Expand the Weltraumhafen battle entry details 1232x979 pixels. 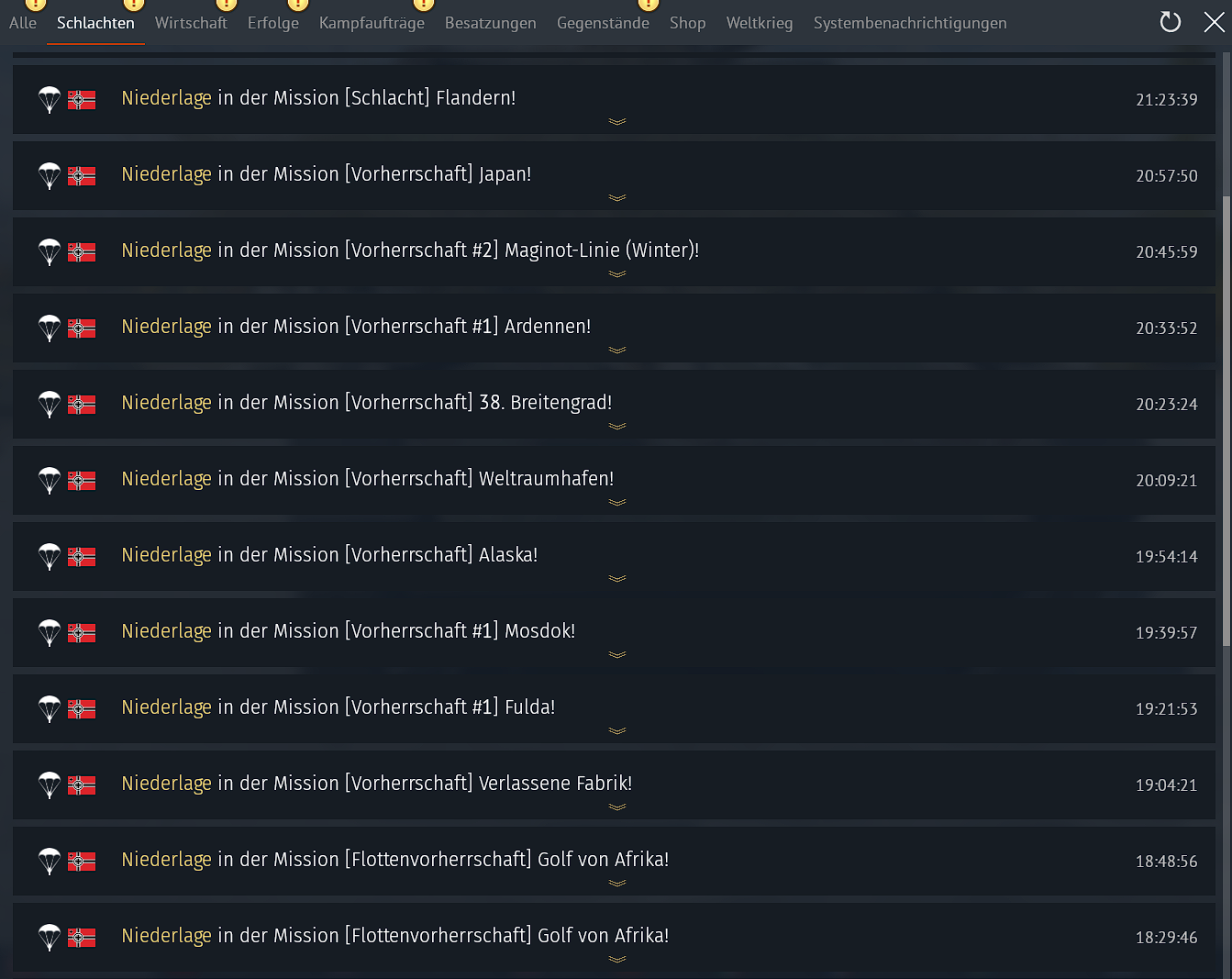(x=617, y=502)
